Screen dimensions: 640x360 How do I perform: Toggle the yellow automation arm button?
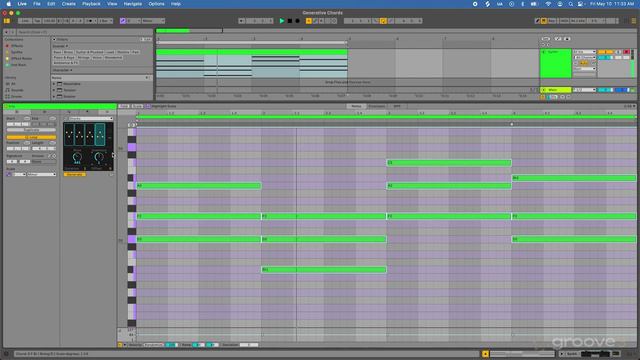point(309,21)
